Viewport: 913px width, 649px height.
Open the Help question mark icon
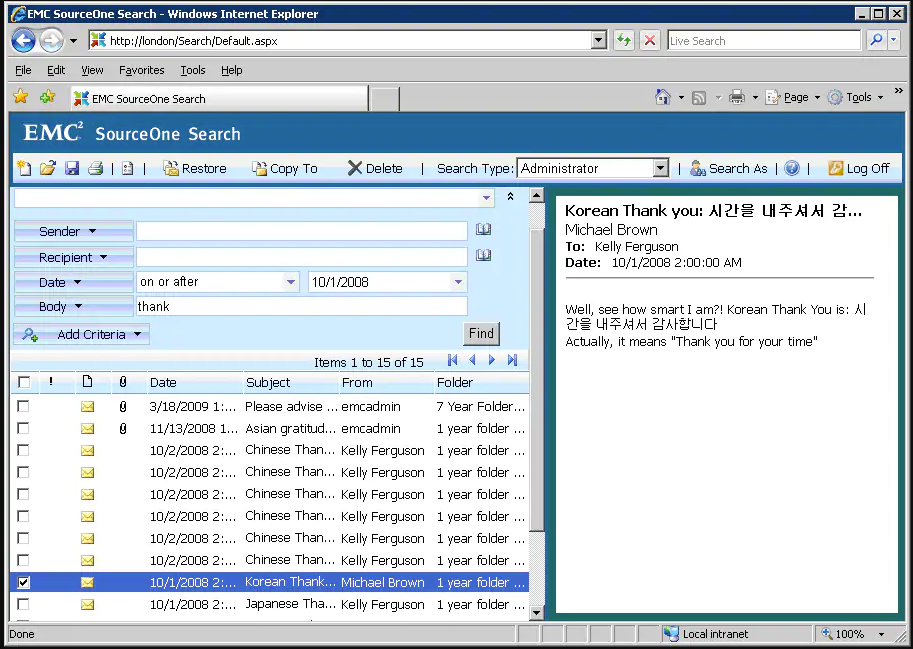point(792,168)
